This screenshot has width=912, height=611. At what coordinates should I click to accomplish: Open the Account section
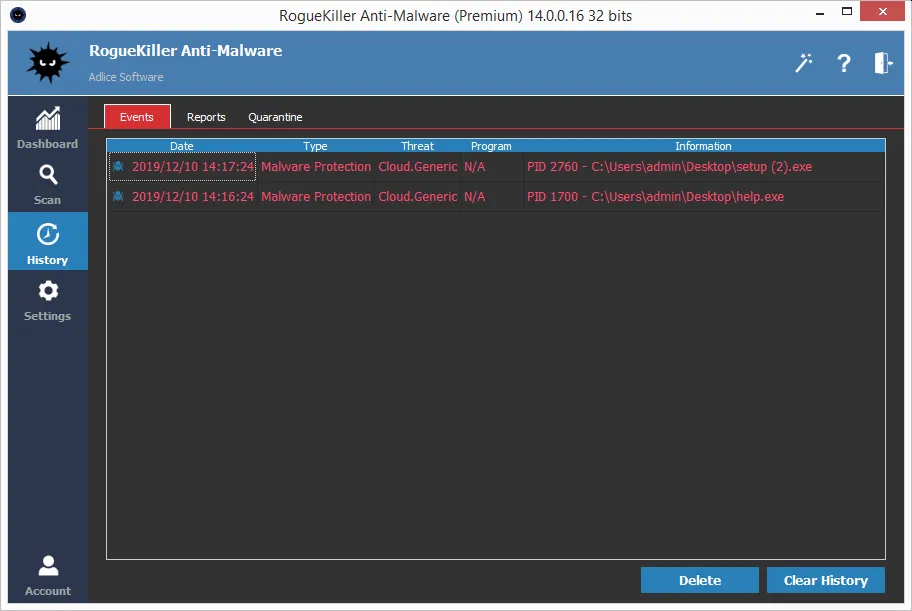48,575
